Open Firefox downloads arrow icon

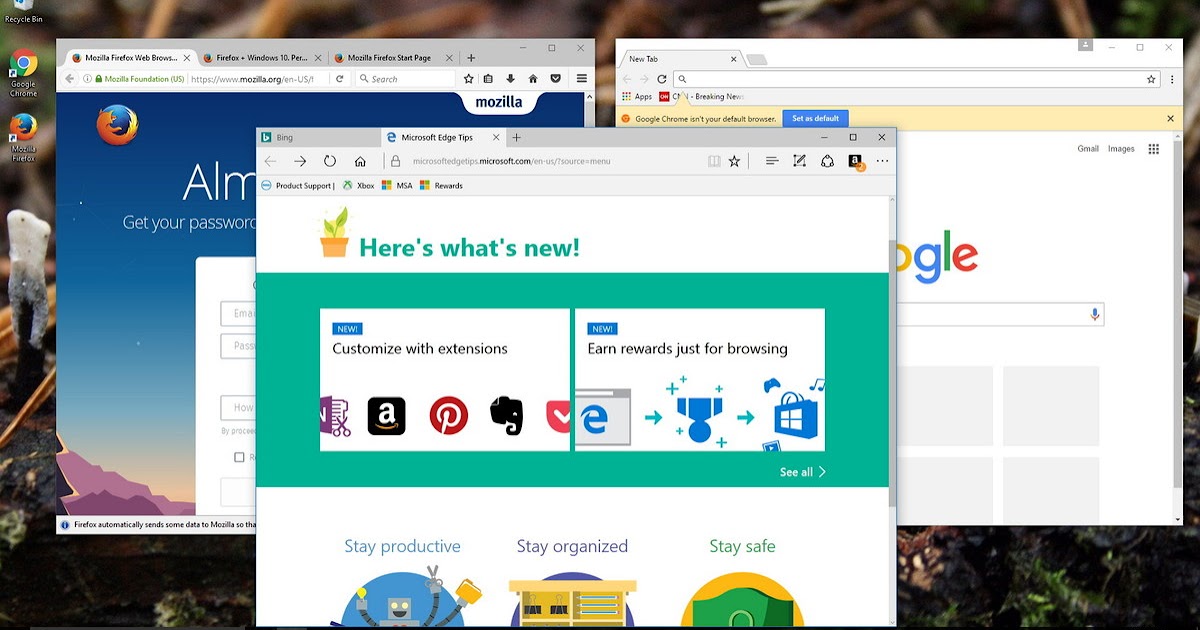pos(510,79)
